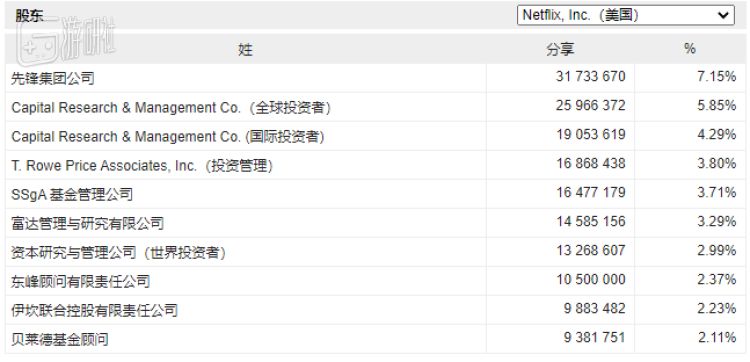Select Capital Research 全球投资者 row name
The height and width of the screenshot is (362, 750).
click(171, 107)
